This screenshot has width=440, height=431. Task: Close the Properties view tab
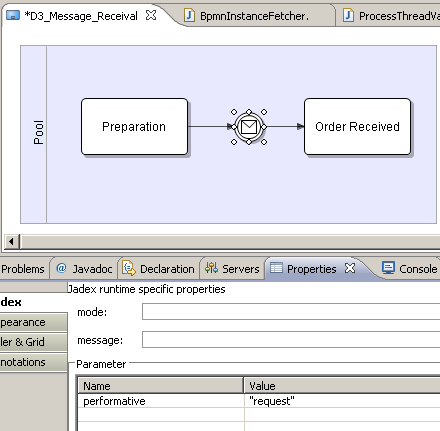350,268
